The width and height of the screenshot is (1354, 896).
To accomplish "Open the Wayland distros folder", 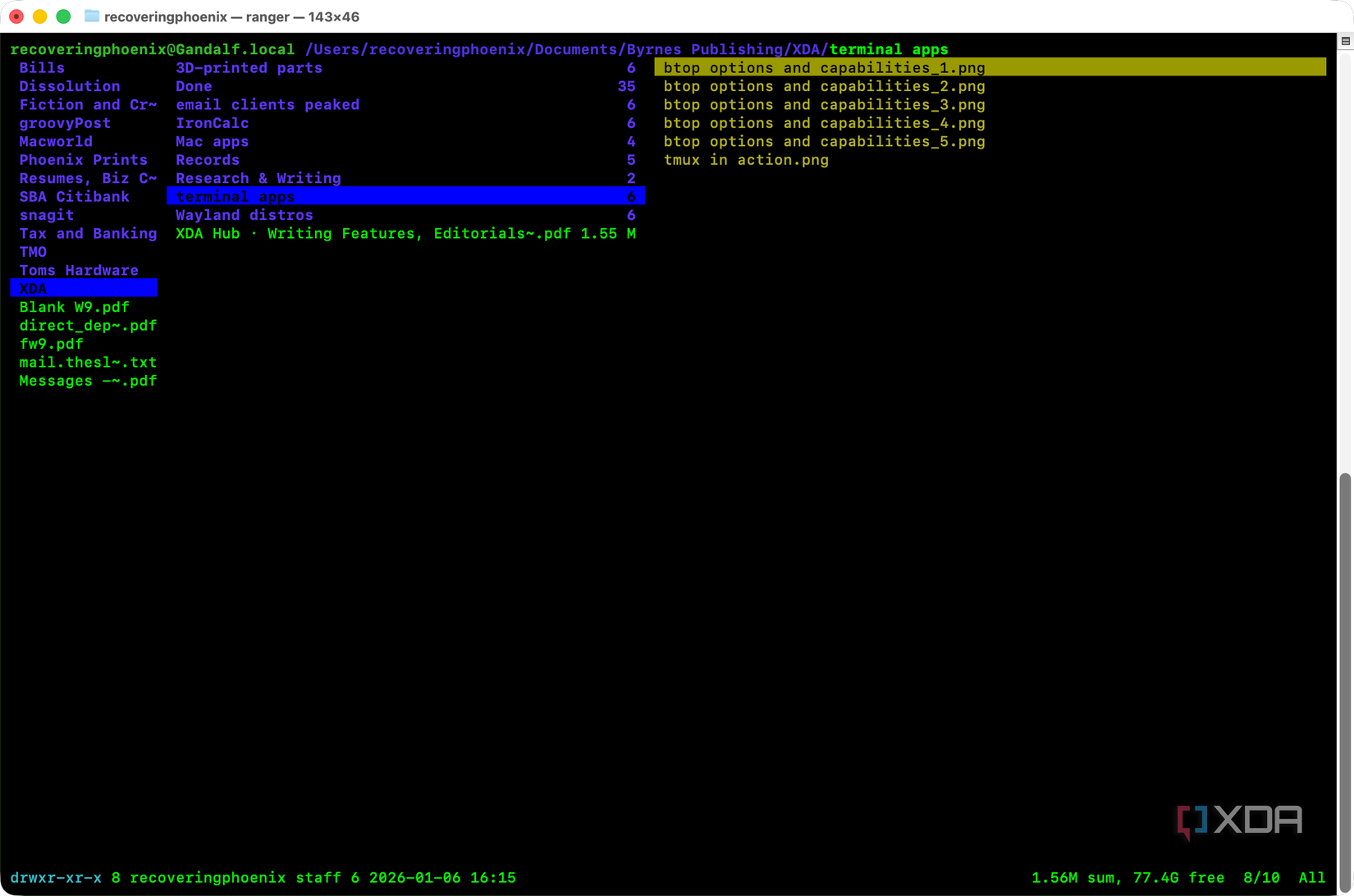I will coord(405,215).
